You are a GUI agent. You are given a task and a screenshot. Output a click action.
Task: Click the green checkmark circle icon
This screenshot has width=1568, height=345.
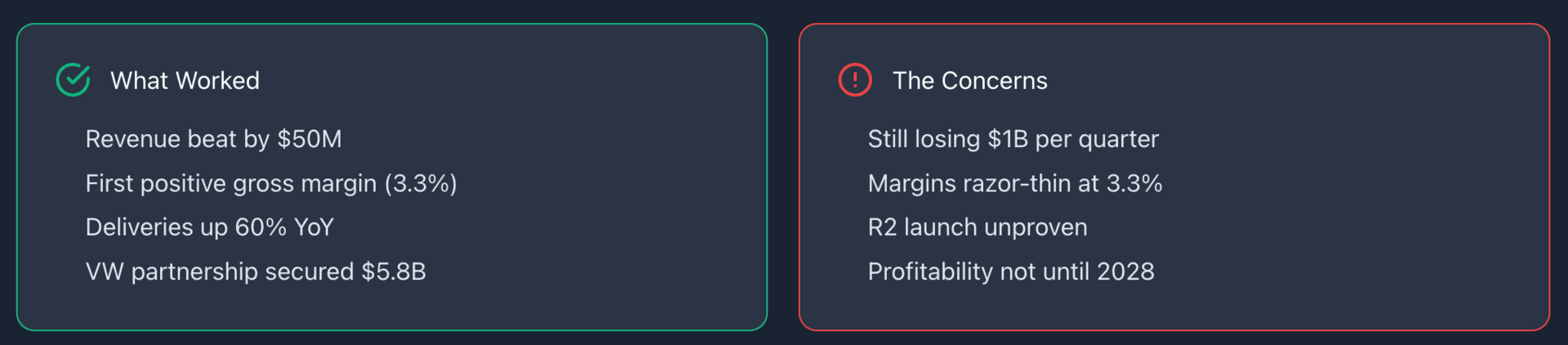73,80
